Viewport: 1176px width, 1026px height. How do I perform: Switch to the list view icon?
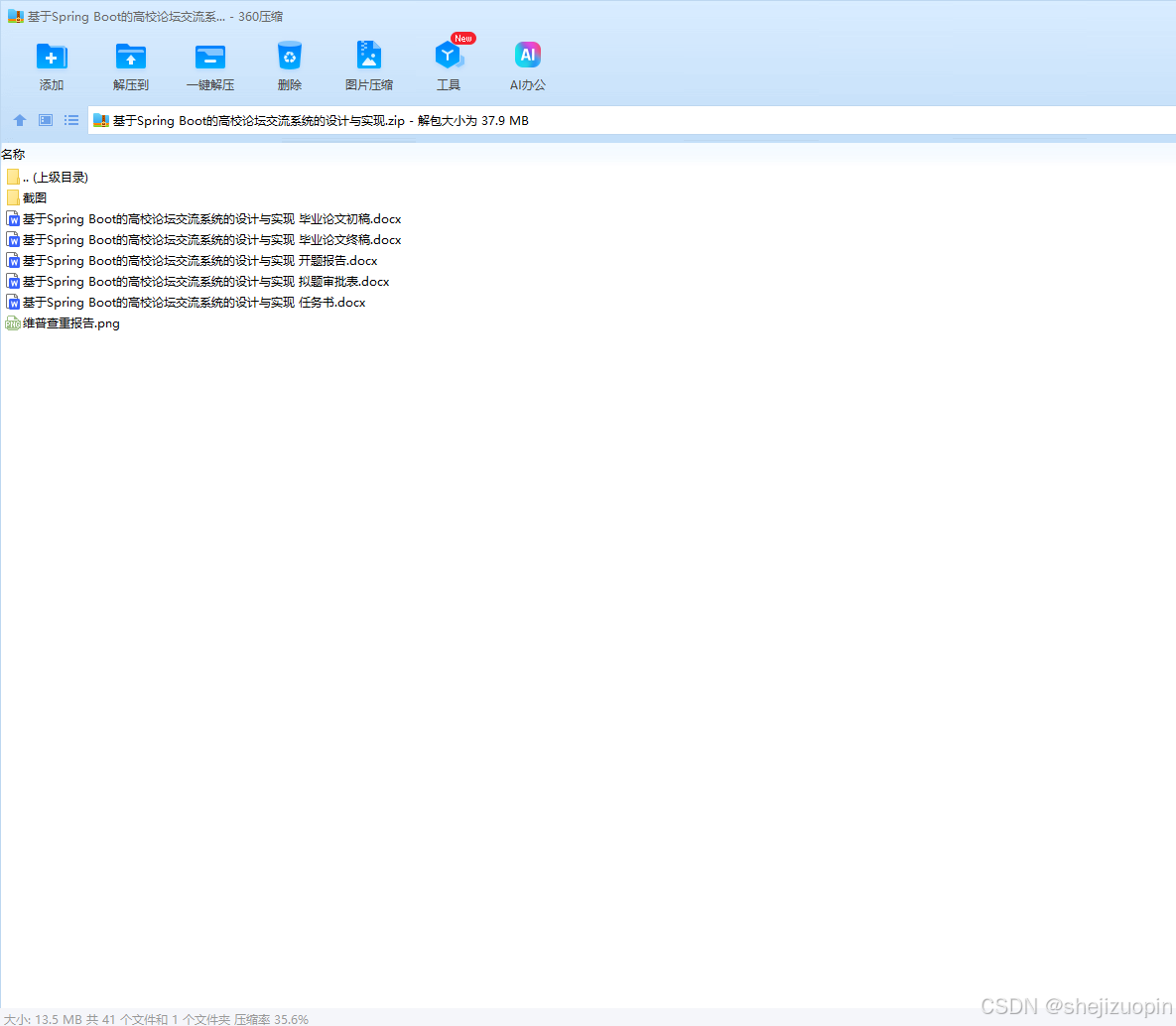(x=71, y=120)
